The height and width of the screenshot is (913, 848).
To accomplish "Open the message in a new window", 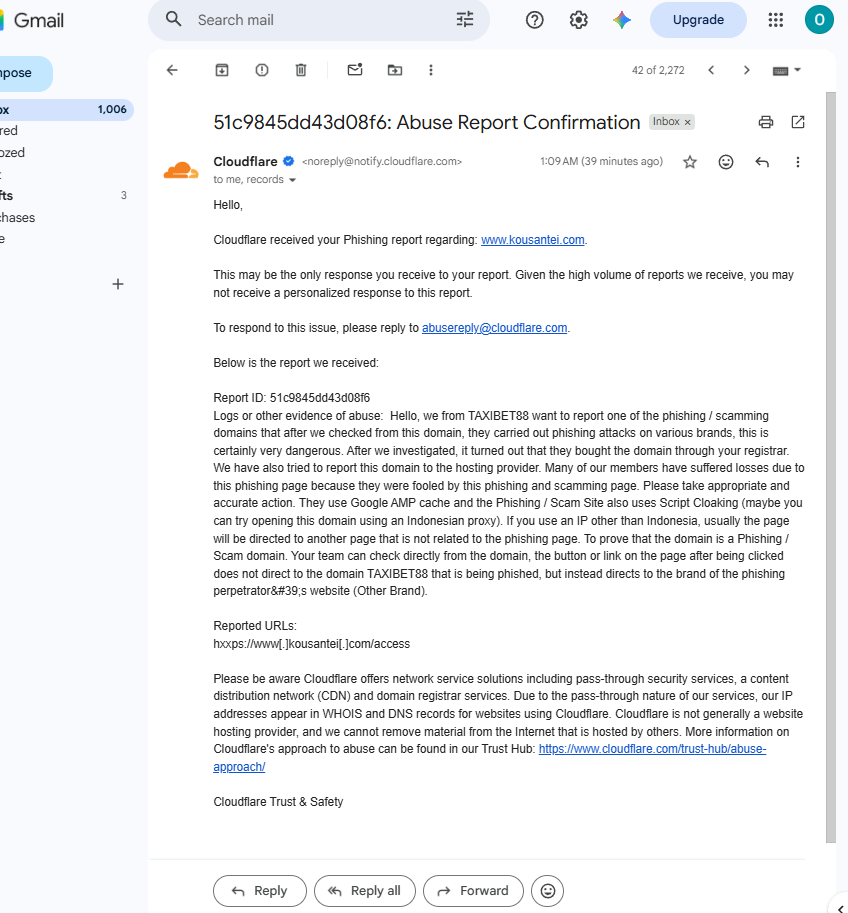I will click(x=798, y=122).
